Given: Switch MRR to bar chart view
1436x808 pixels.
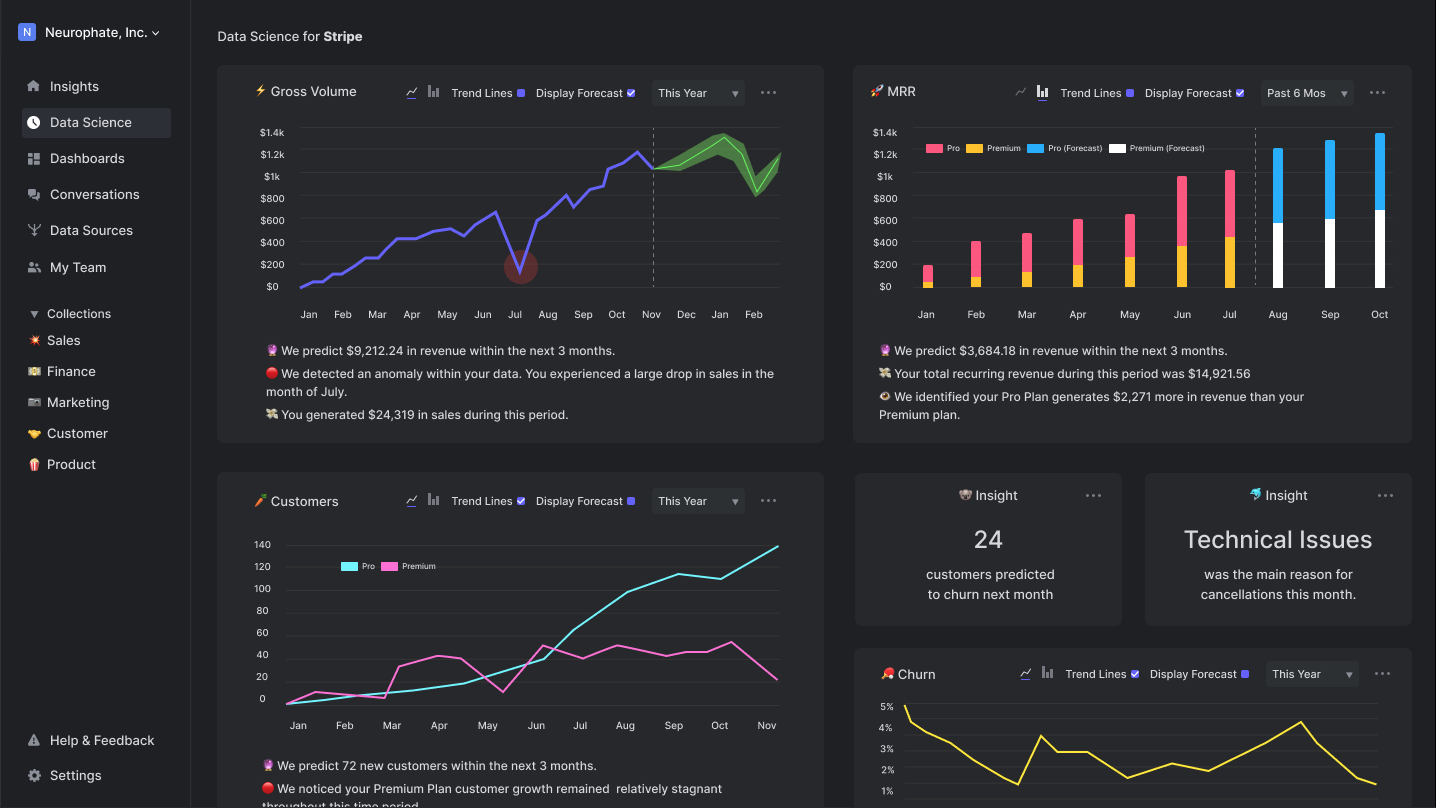Looking at the screenshot, I should point(1043,92).
